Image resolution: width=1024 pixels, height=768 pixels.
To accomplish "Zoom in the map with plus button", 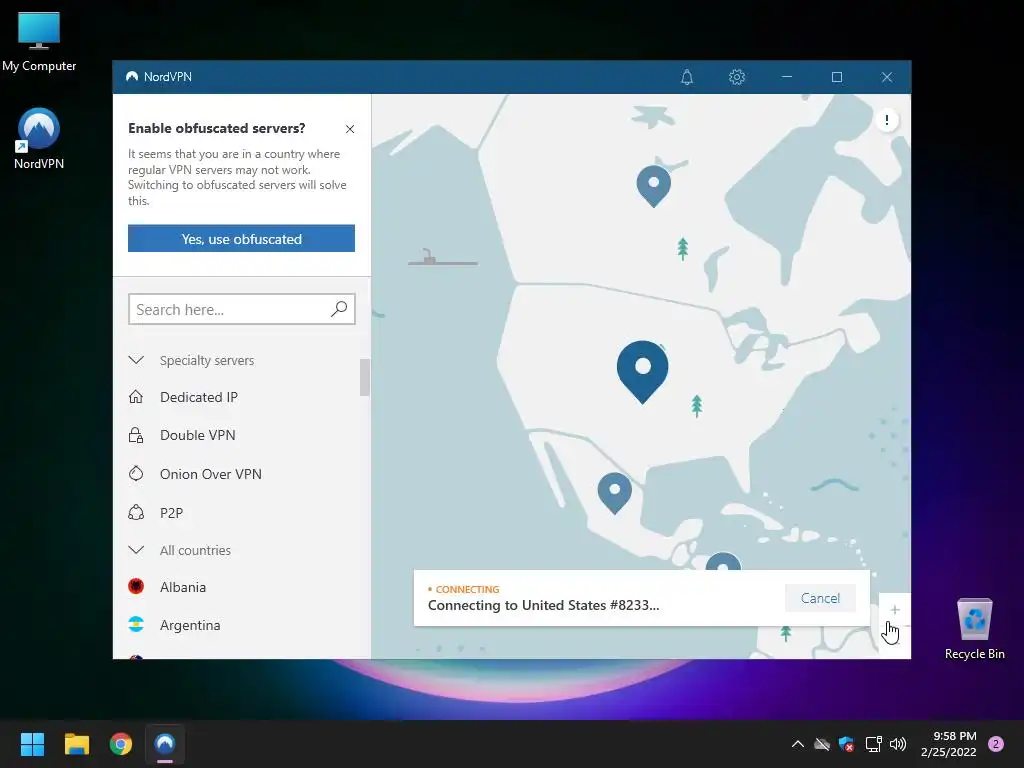I will tap(895, 609).
